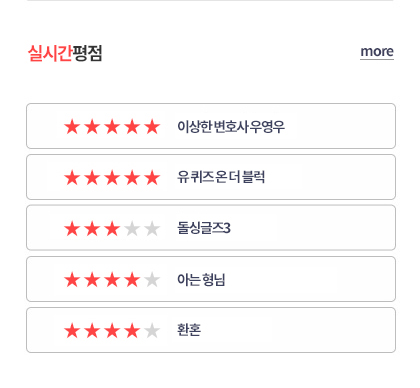Click the gray fifth star of 아는형님
The image size is (420, 388).
[152, 280]
